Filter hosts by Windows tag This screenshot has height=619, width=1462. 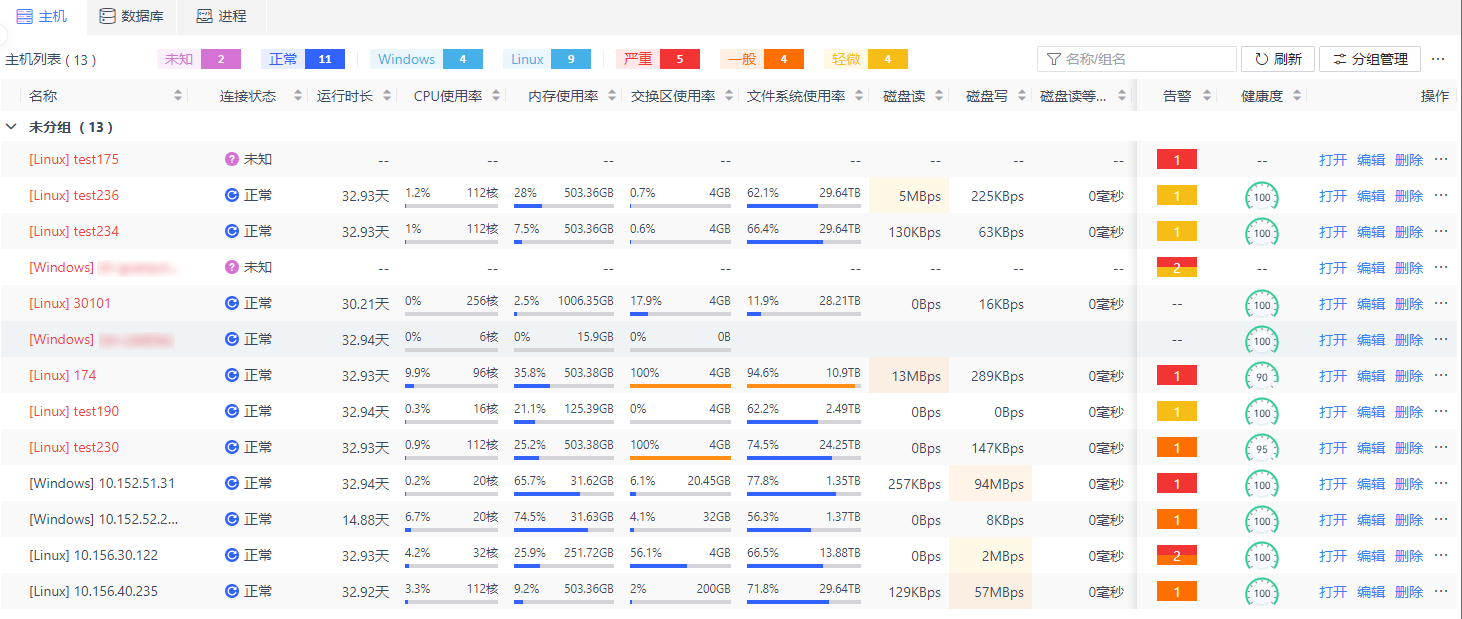coord(426,59)
